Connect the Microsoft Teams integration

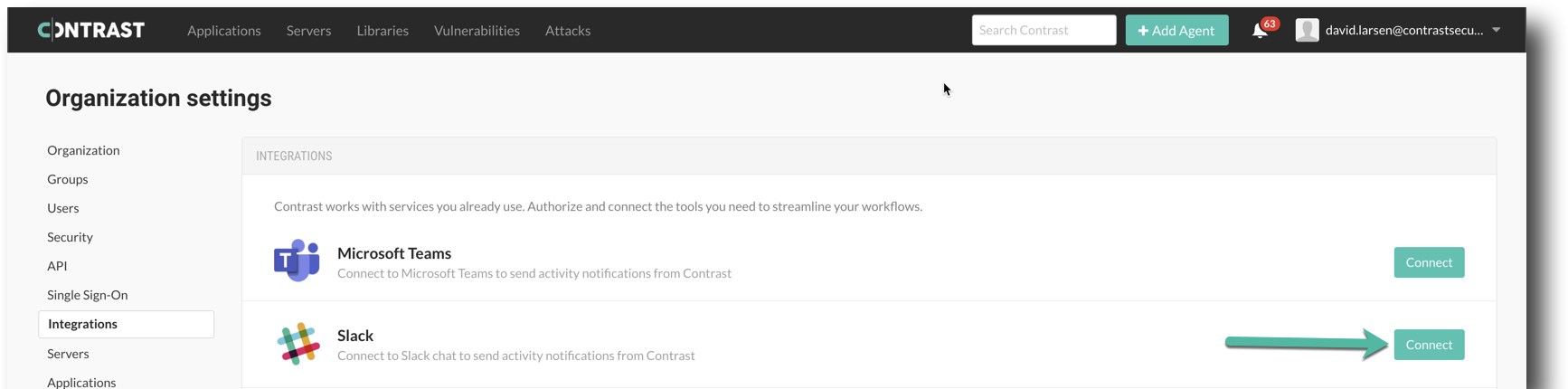click(x=1429, y=262)
